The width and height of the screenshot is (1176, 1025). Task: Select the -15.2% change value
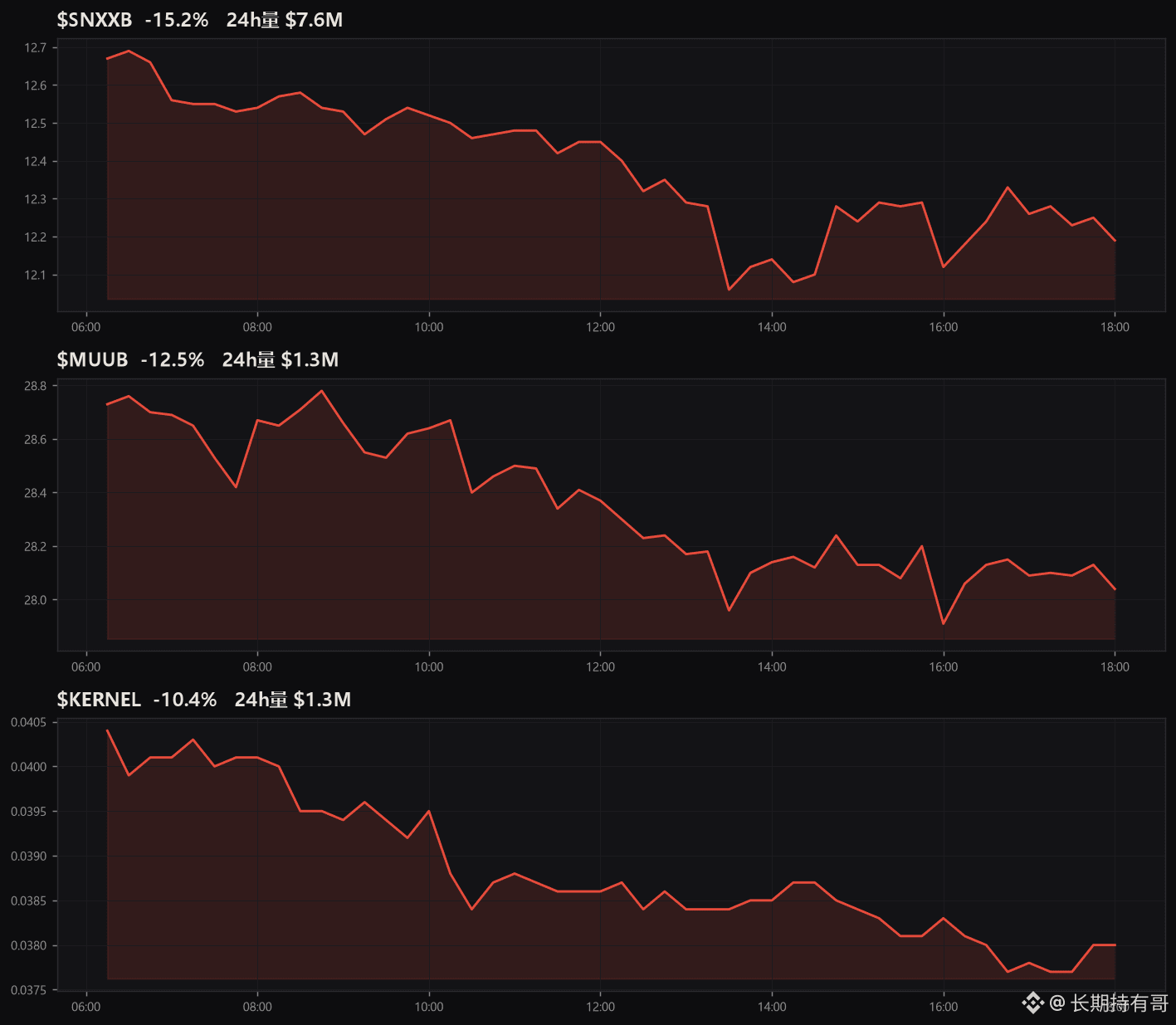click(x=177, y=20)
